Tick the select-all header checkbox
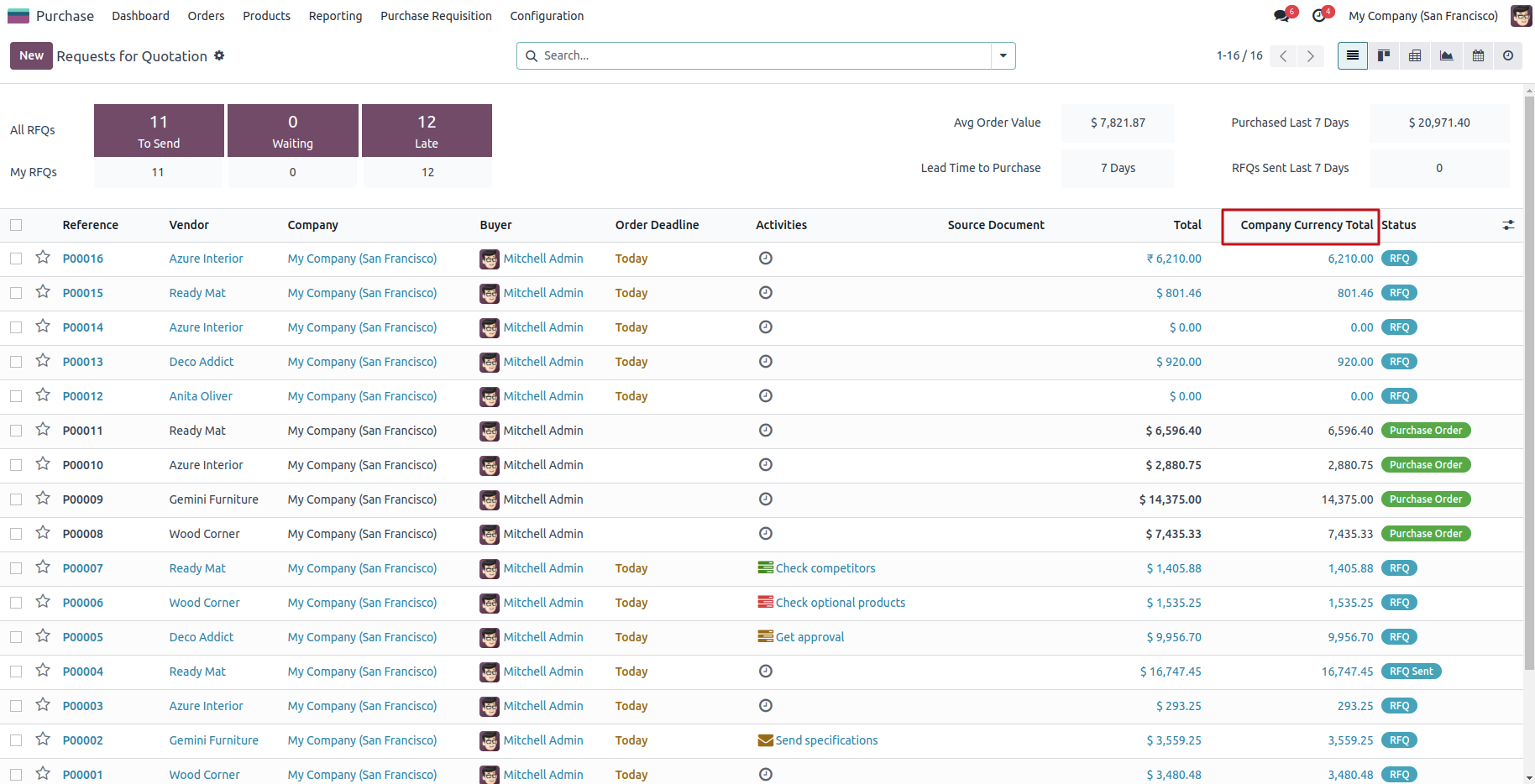 click(16, 225)
